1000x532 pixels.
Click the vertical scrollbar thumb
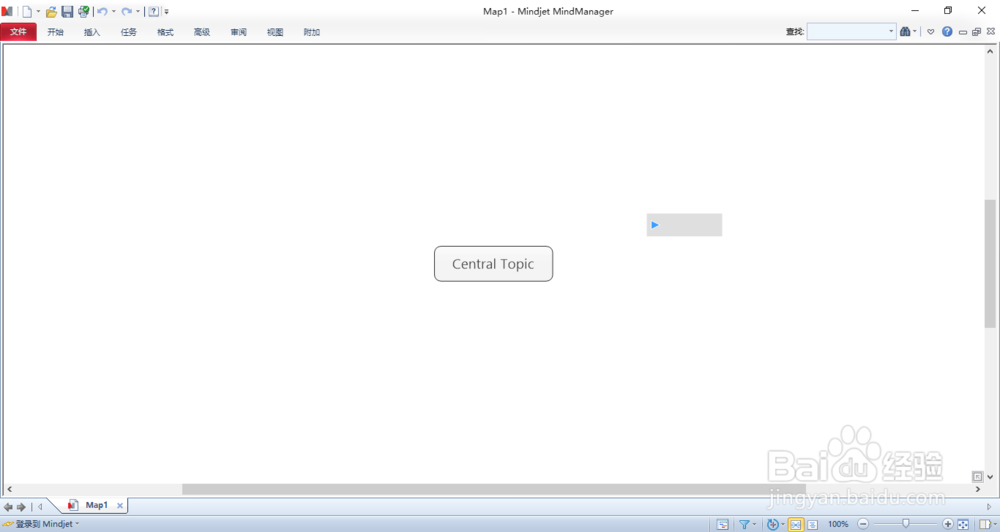pyautogui.click(x=990, y=263)
